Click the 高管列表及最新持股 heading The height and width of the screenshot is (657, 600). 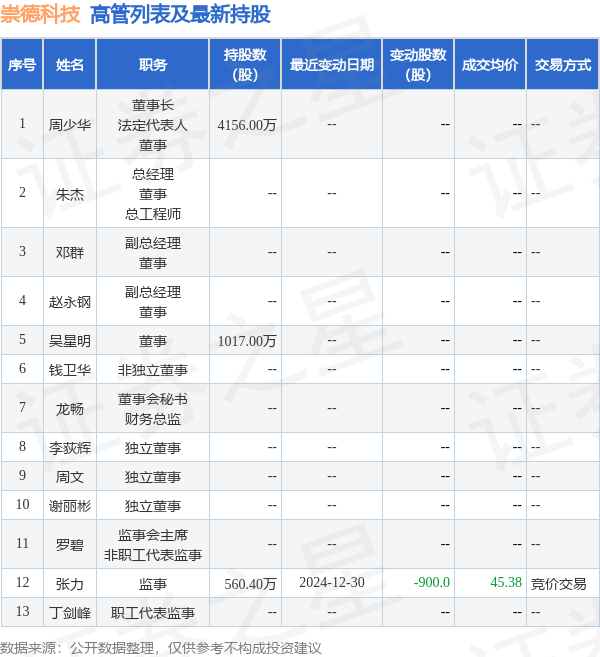pos(180,14)
